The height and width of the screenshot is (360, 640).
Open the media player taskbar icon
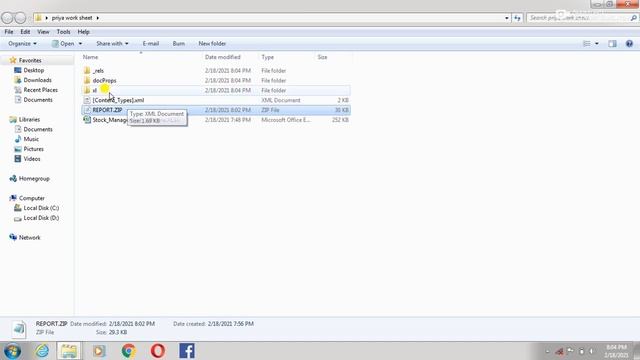coord(99,351)
